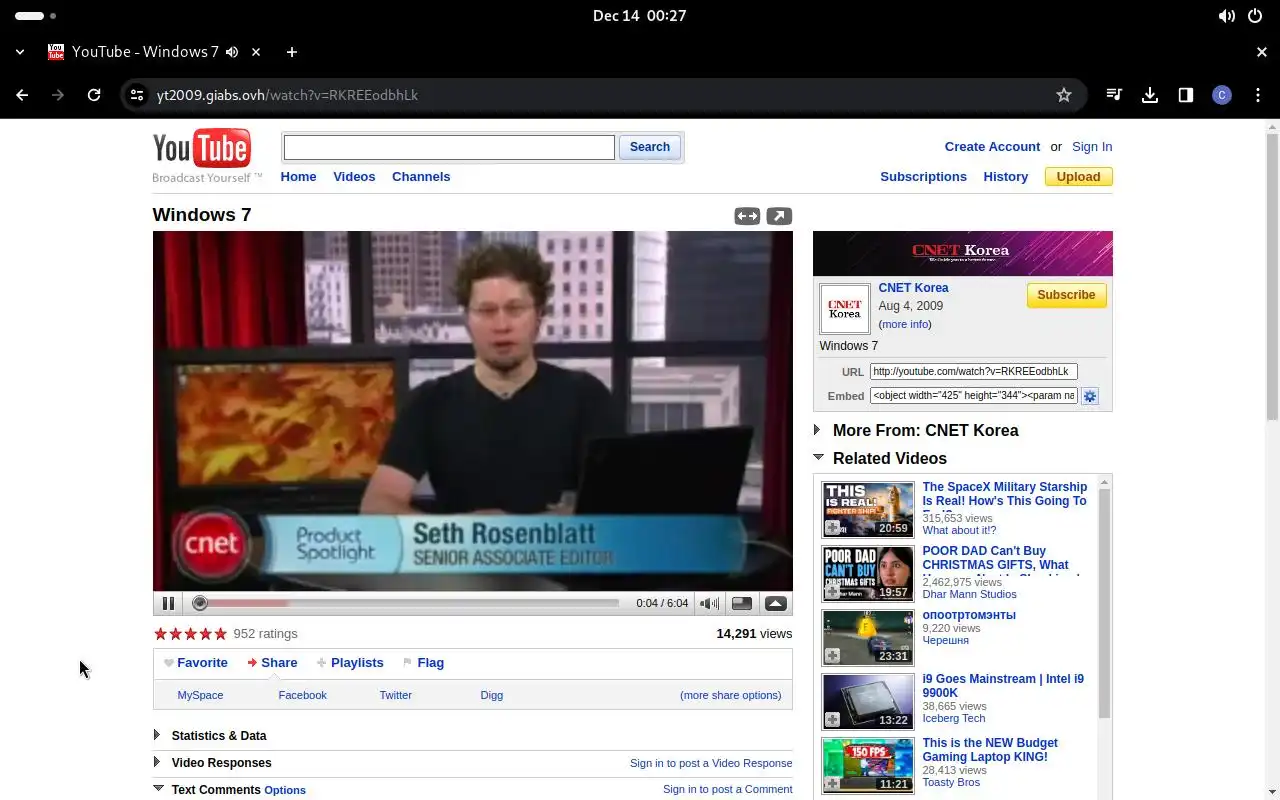Open the browser downloads icon
The width and height of the screenshot is (1280, 800).
[x=1150, y=95]
